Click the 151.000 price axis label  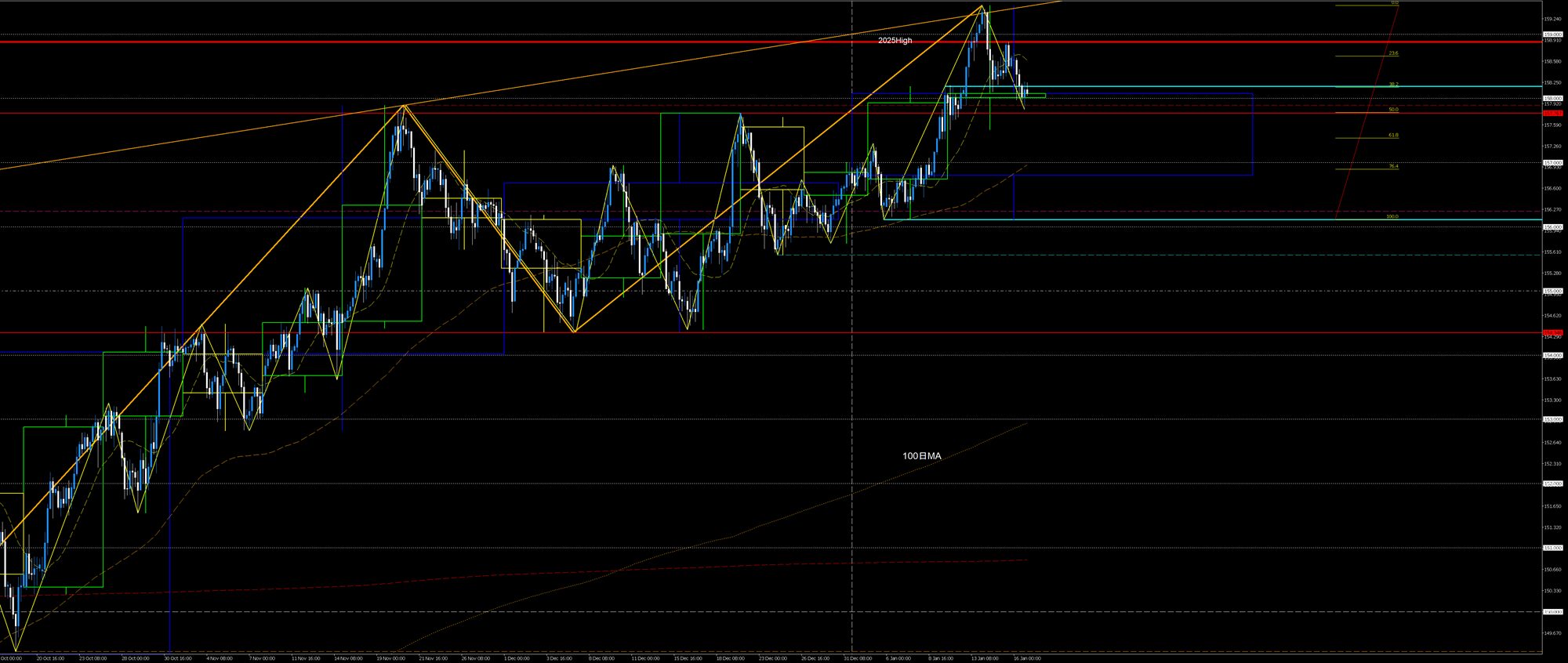[x=1552, y=548]
